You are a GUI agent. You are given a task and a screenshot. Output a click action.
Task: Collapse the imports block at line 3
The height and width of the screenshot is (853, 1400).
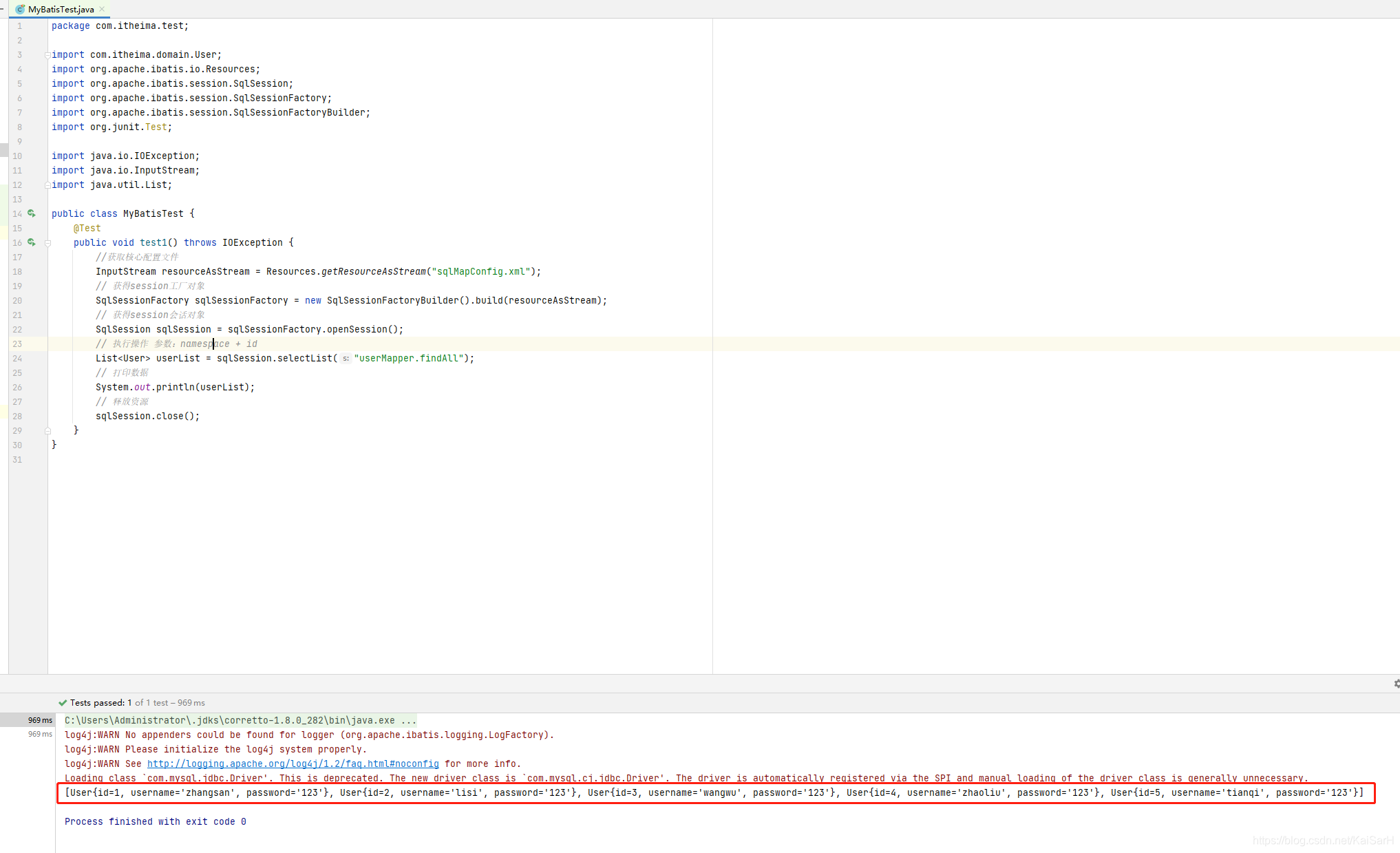47,55
